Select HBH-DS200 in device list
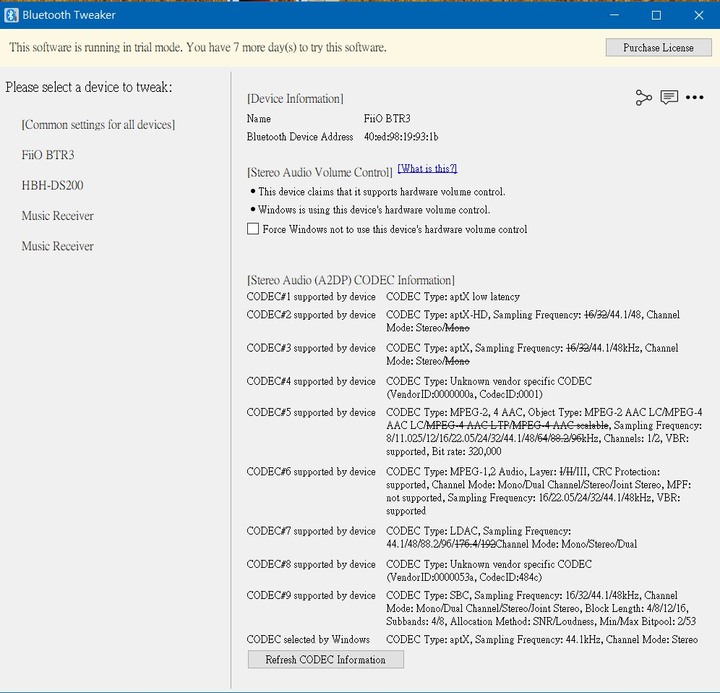 tap(52, 185)
